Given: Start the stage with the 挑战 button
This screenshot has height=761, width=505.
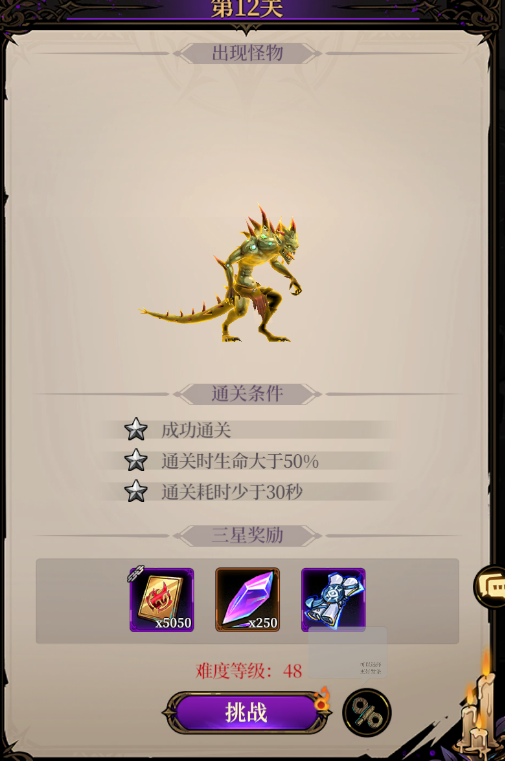Looking at the screenshot, I should [x=246, y=712].
